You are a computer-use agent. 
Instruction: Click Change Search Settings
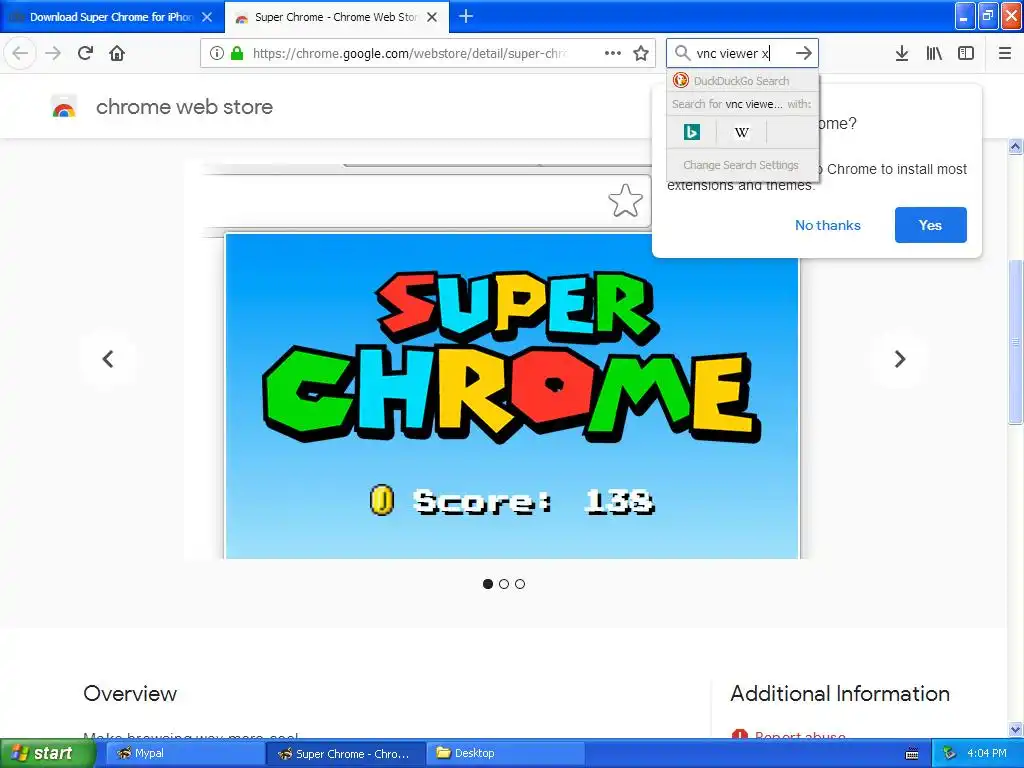[x=741, y=165]
